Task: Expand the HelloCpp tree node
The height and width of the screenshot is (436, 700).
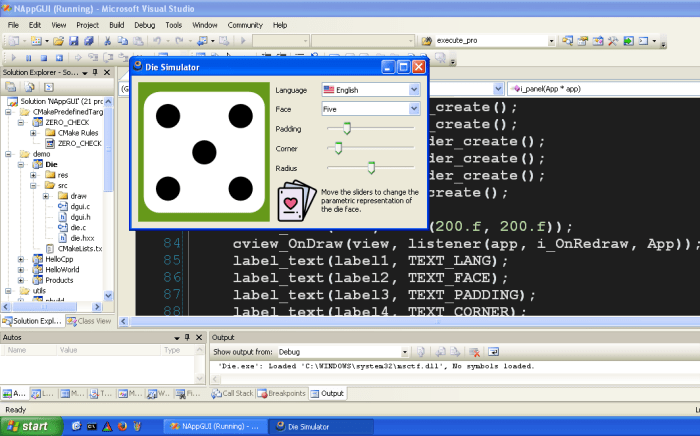Action: [22, 258]
